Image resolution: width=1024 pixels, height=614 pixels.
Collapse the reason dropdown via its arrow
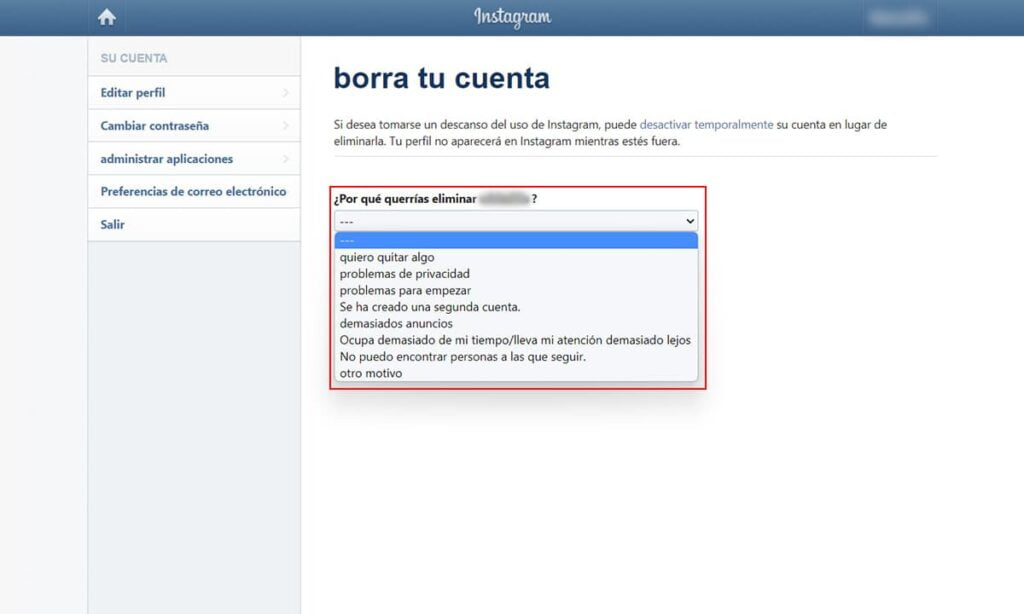point(690,221)
